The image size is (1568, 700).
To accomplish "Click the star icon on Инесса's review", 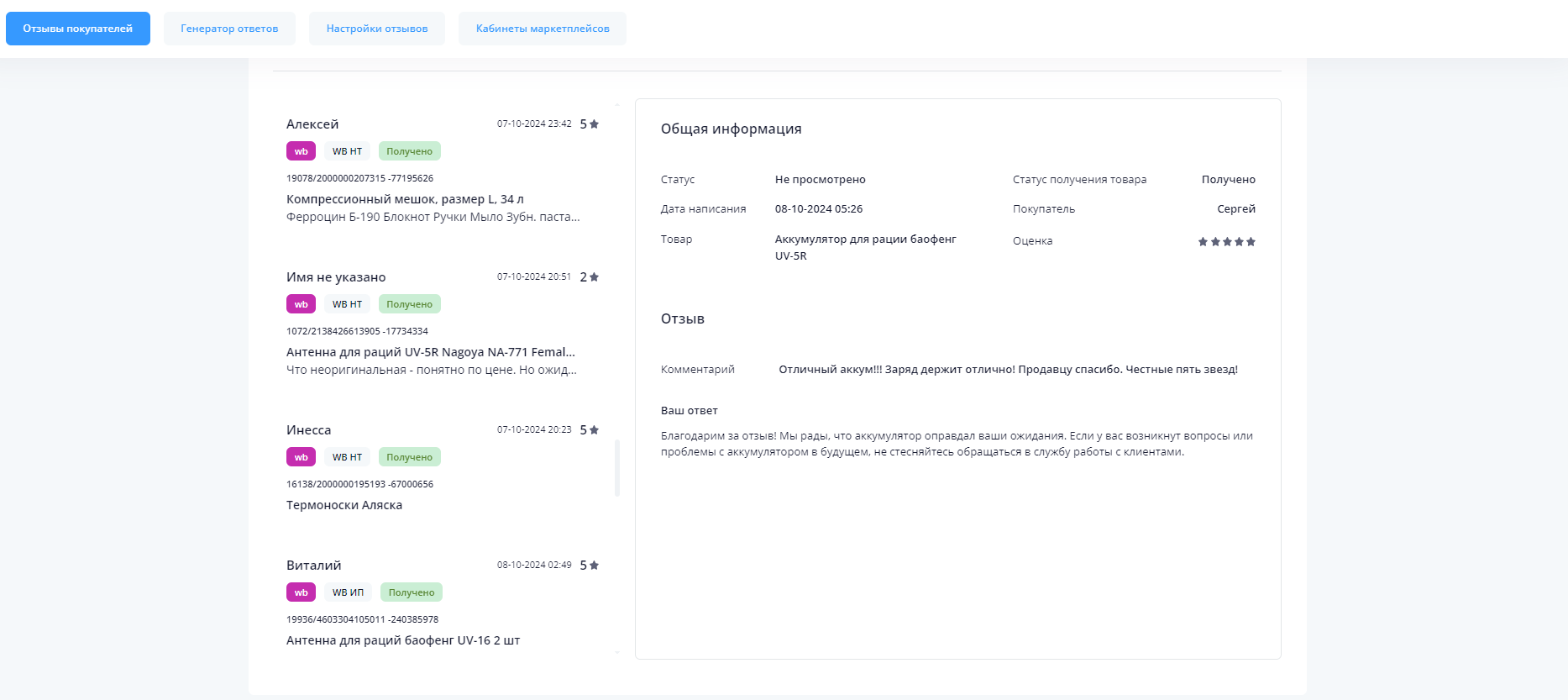I will [x=594, y=430].
